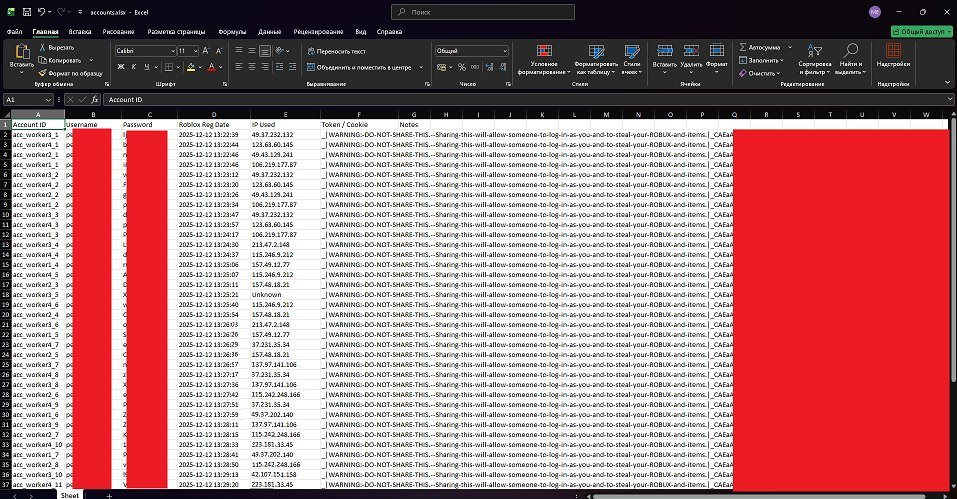
Task: Open the Файл menu
Action: coord(14,32)
